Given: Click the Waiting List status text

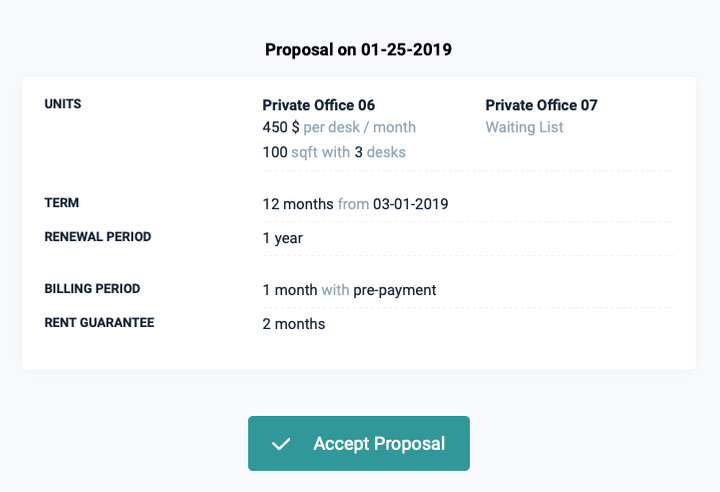Looking at the screenshot, I should pyautogui.click(x=524, y=127).
